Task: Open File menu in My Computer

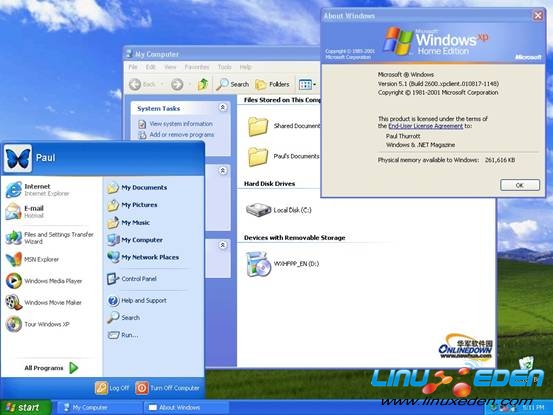Action: [x=133, y=67]
